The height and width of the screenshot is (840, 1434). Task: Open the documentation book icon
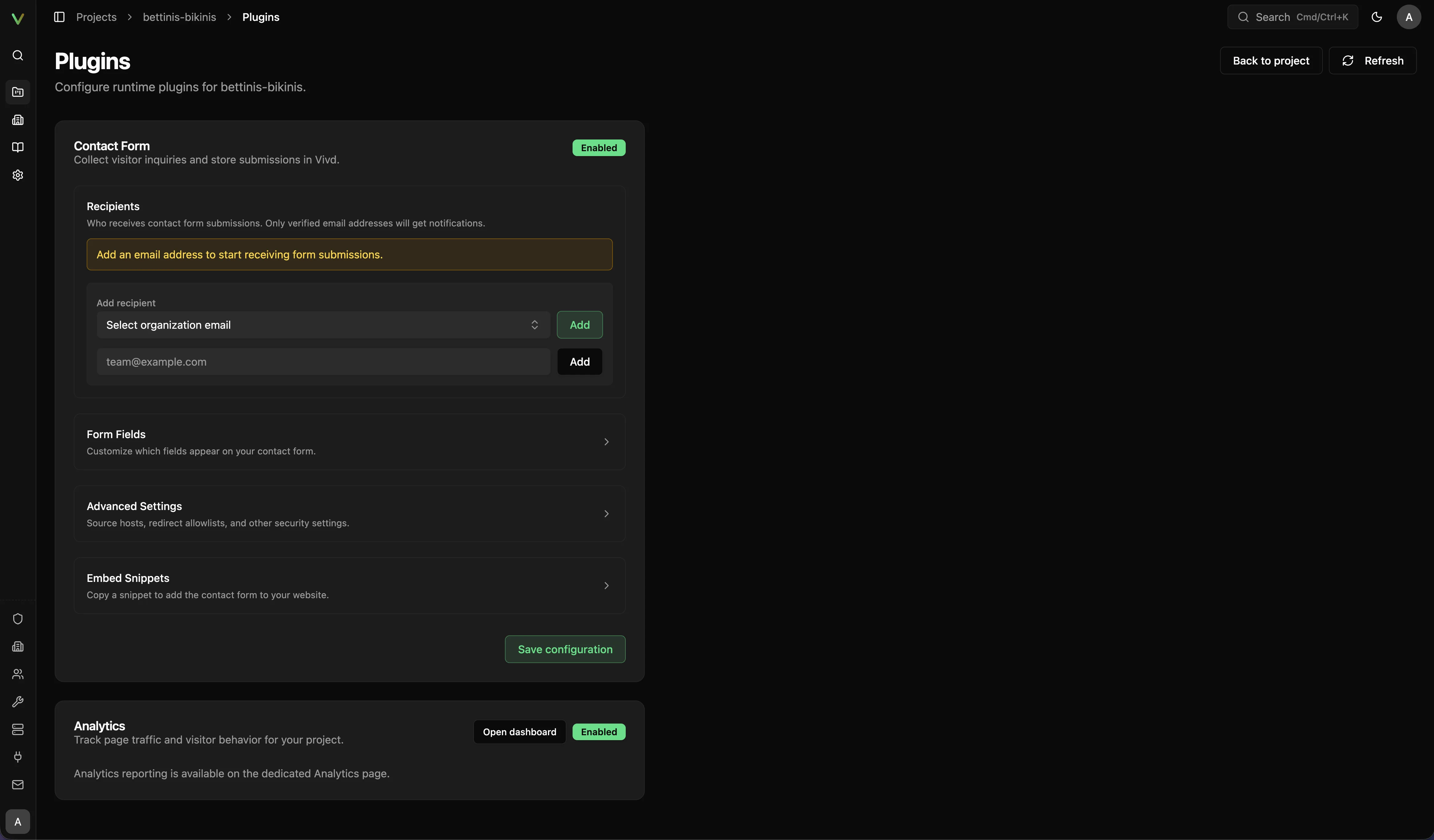tap(18, 147)
